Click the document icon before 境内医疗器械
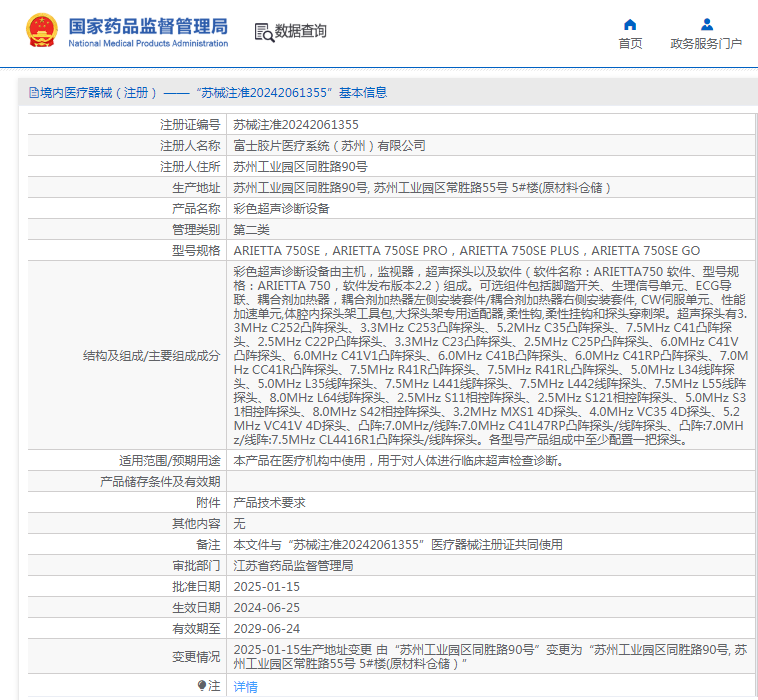 click(x=33, y=92)
